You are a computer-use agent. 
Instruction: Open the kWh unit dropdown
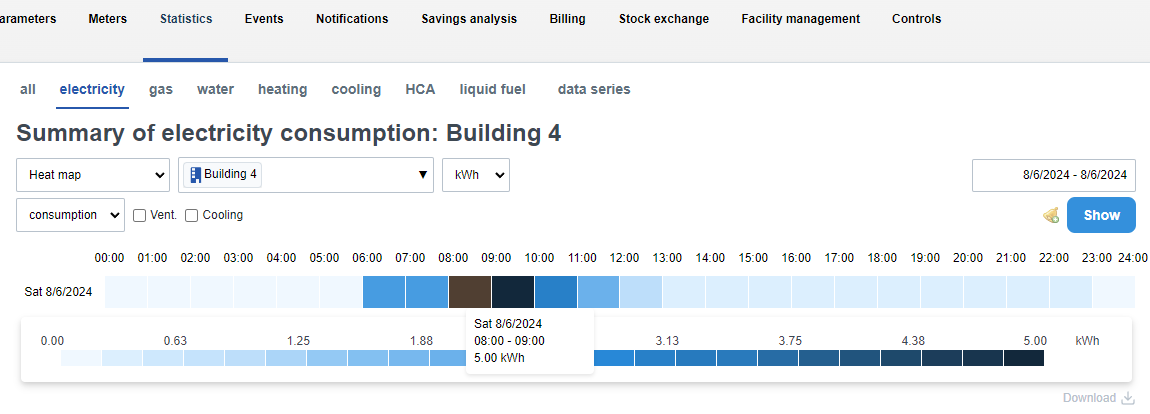tap(476, 174)
